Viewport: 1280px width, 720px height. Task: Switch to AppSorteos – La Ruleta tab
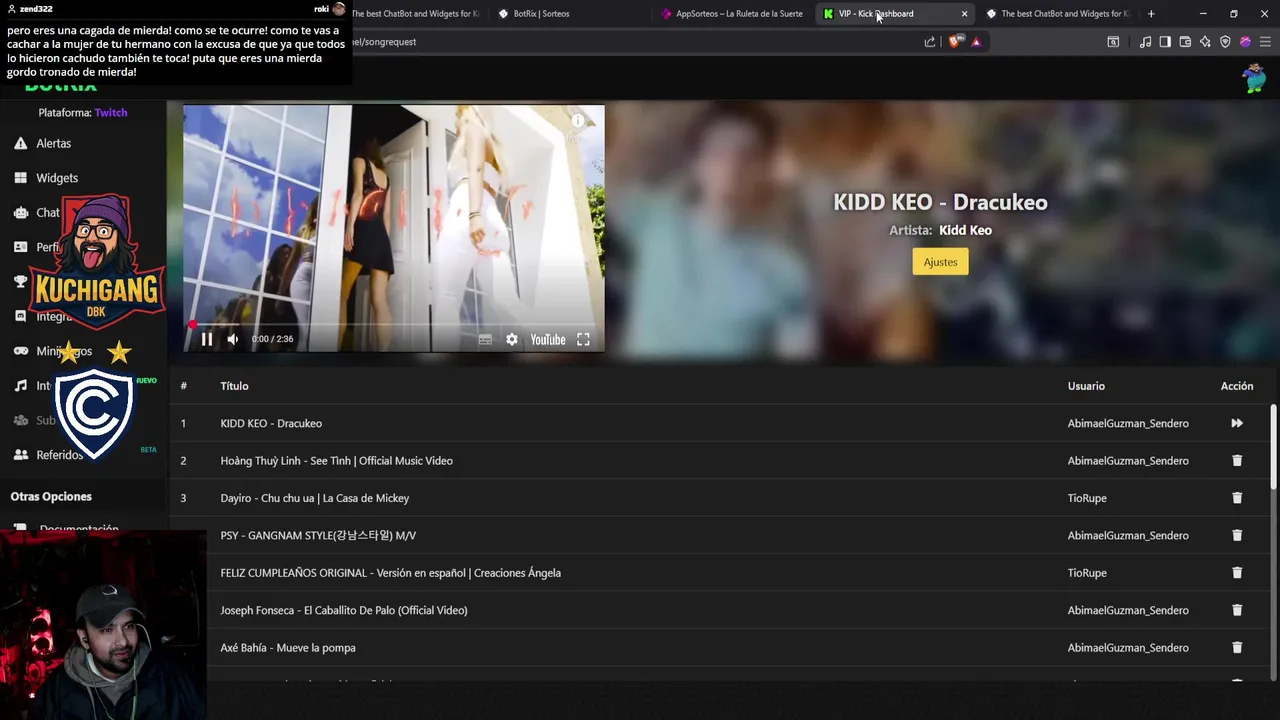(x=733, y=14)
